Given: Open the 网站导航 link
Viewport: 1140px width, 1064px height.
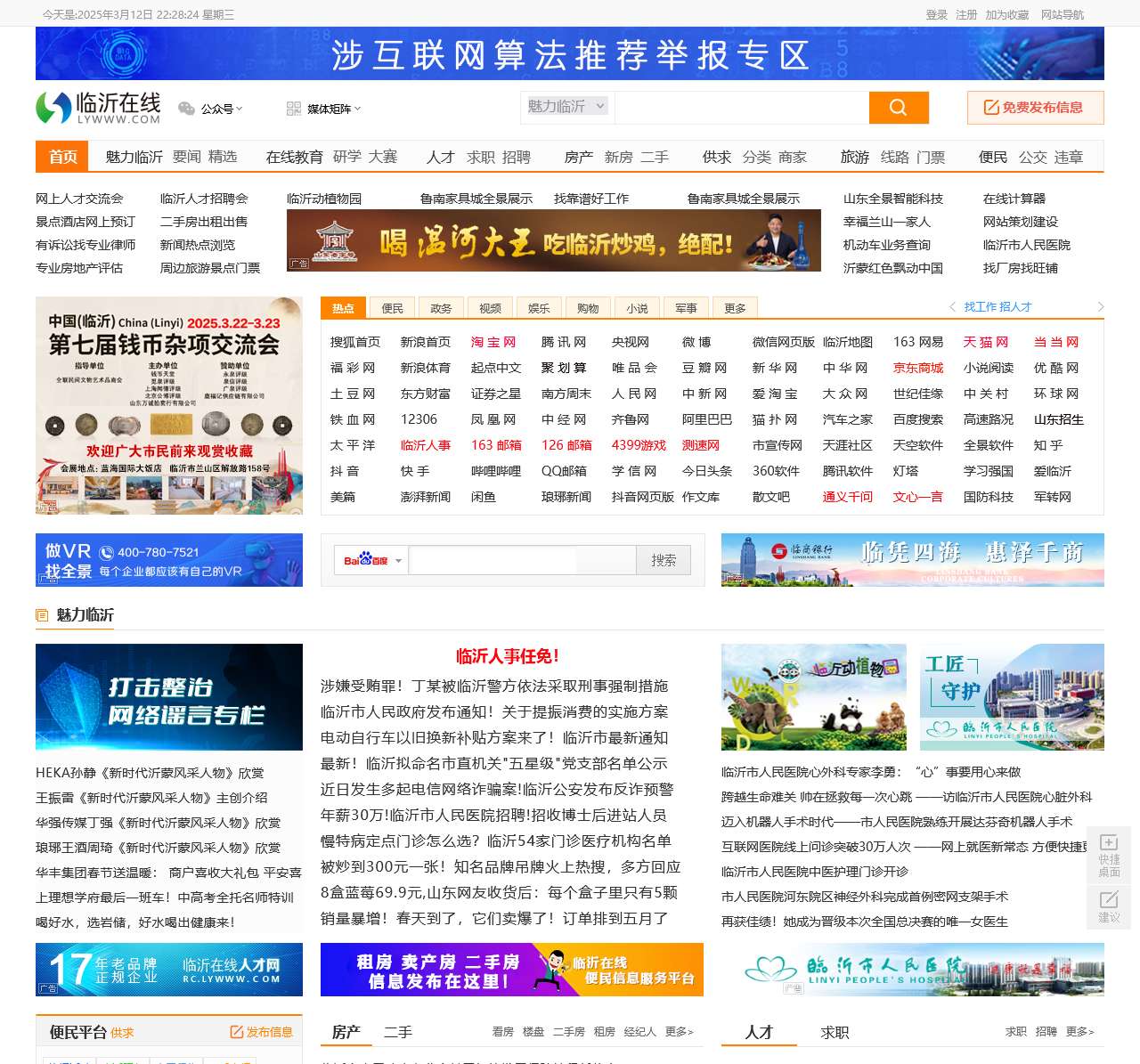Looking at the screenshot, I should tap(1063, 15).
